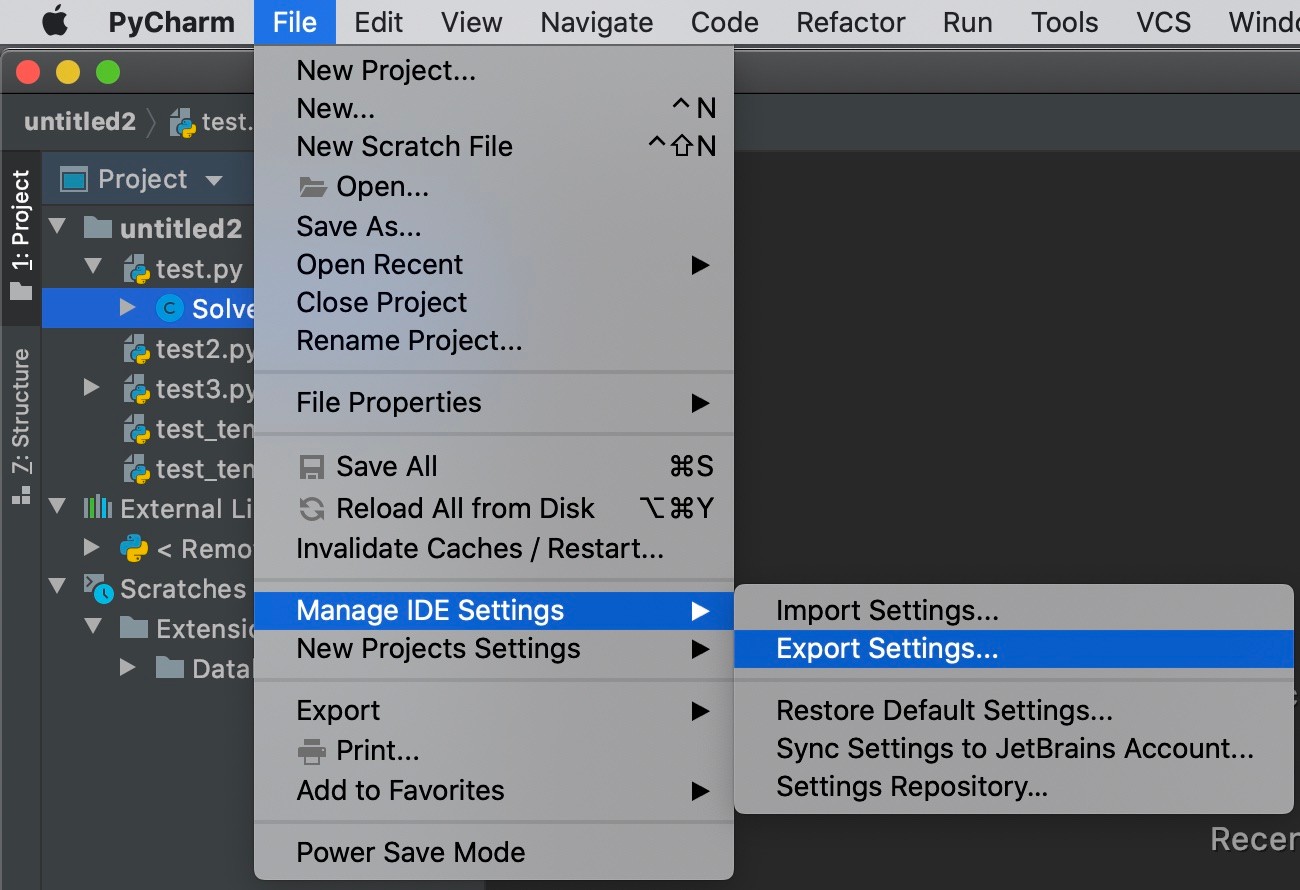Click the External Libraries bar-chart icon
This screenshot has height=890, width=1300.
(97, 507)
